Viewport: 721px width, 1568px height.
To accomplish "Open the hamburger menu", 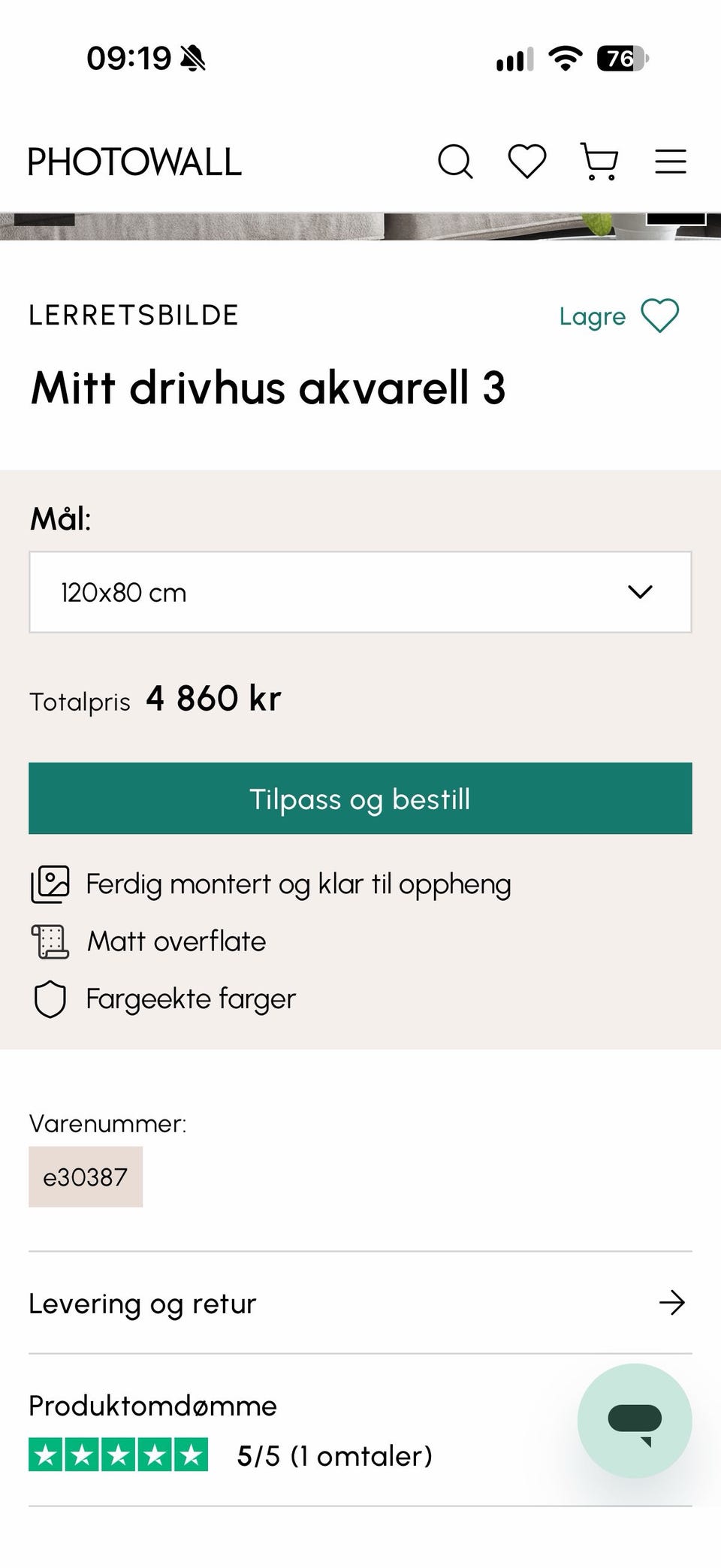I will (x=671, y=162).
